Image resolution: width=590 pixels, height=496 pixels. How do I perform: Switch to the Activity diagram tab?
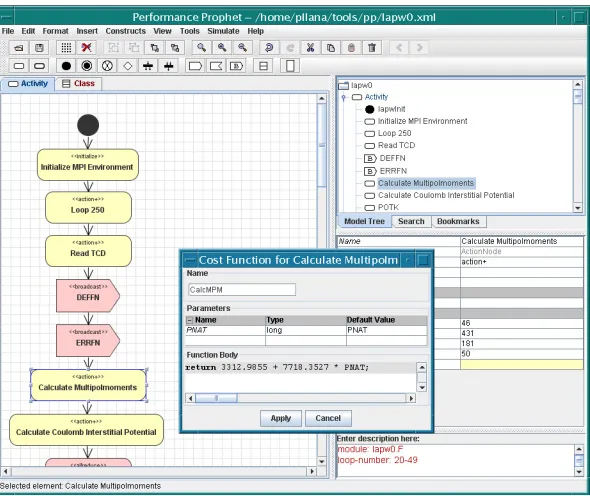pos(28,84)
